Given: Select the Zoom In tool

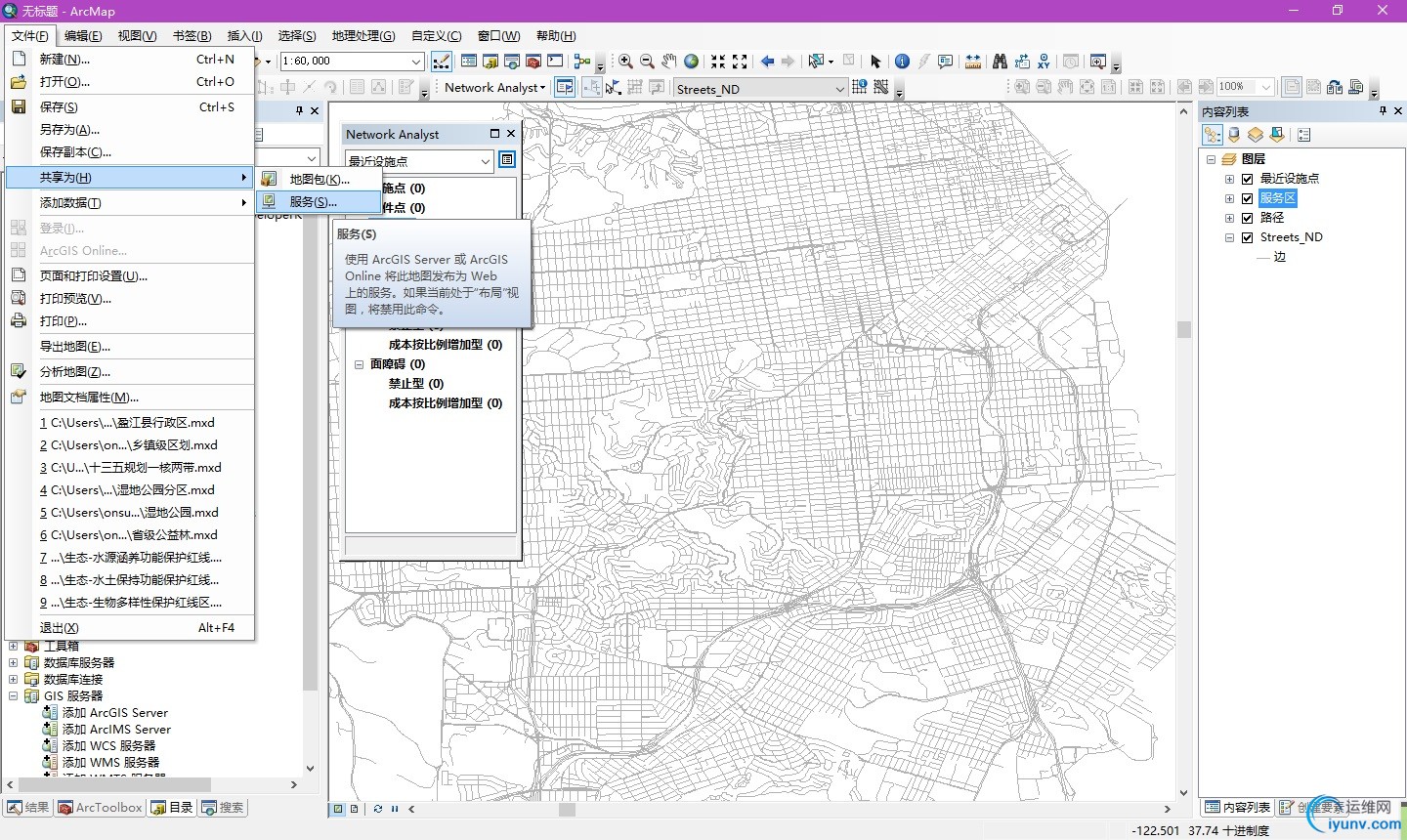Looking at the screenshot, I should coord(625,62).
